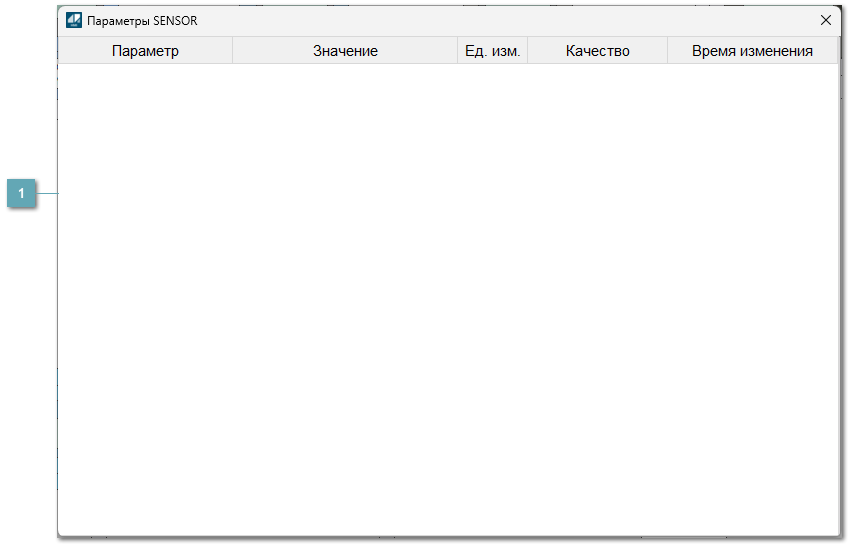The image size is (852, 548).
Task: Click the Параметры SENSOR title bar text
Action: [142, 21]
